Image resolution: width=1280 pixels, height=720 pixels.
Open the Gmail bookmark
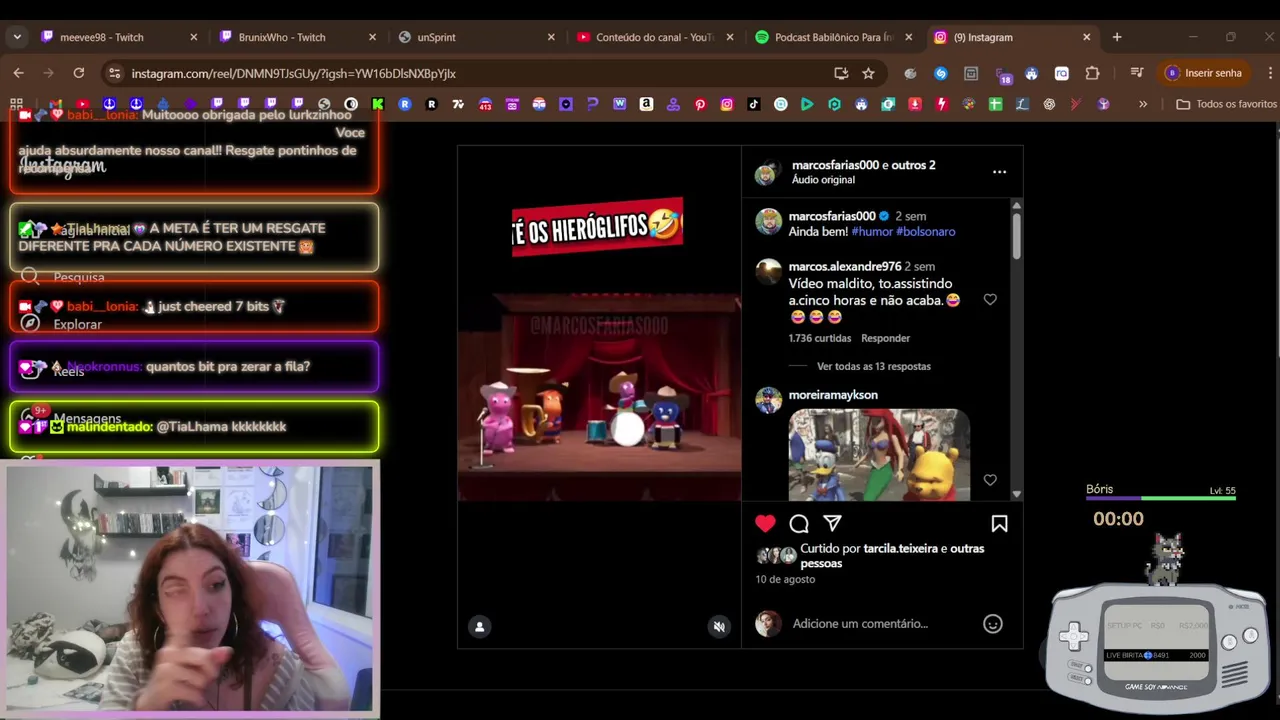(56, 104)
